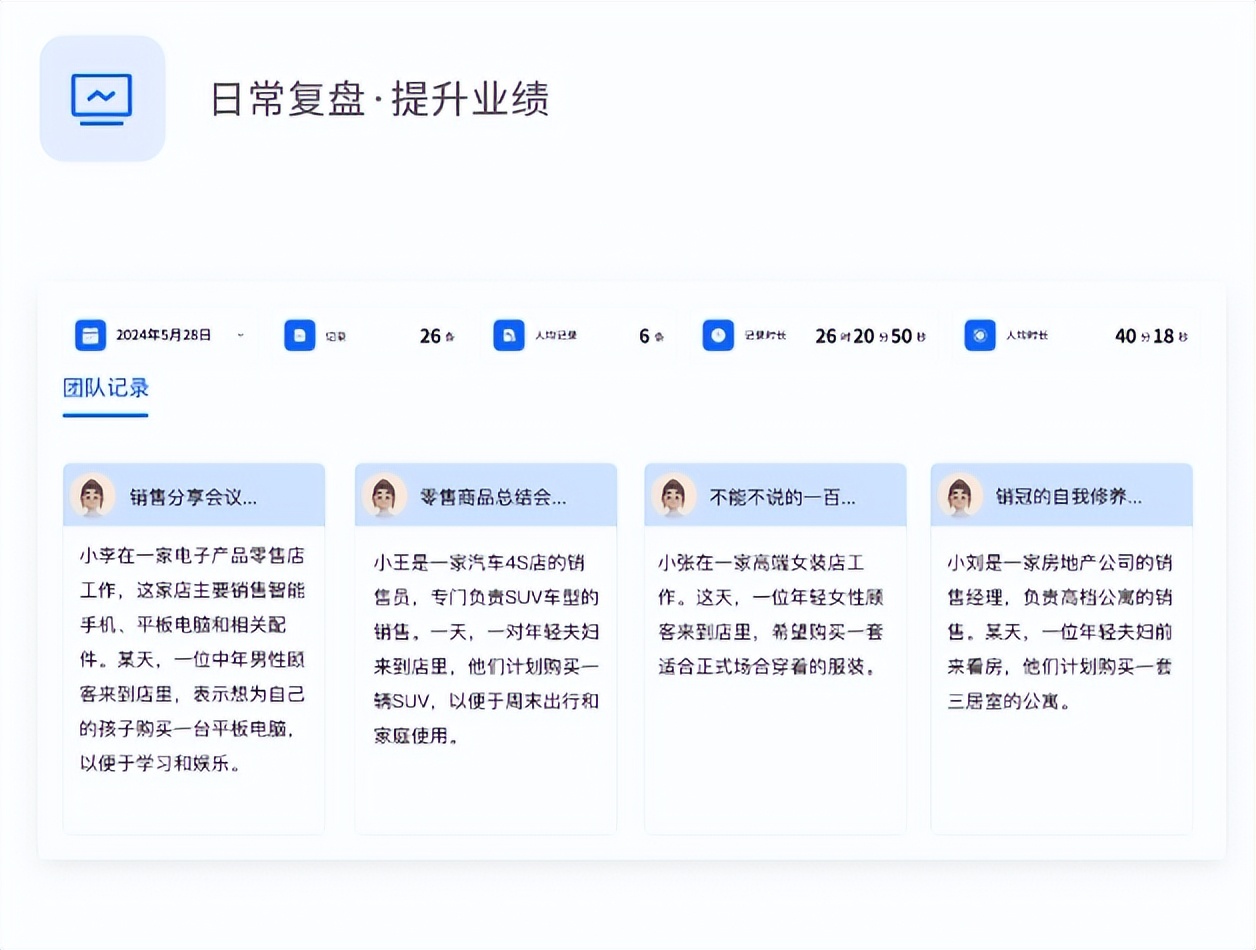Click avatar on 销售分享会议 card
Screen dimensions: 1256x950
[x=93, y=495]
